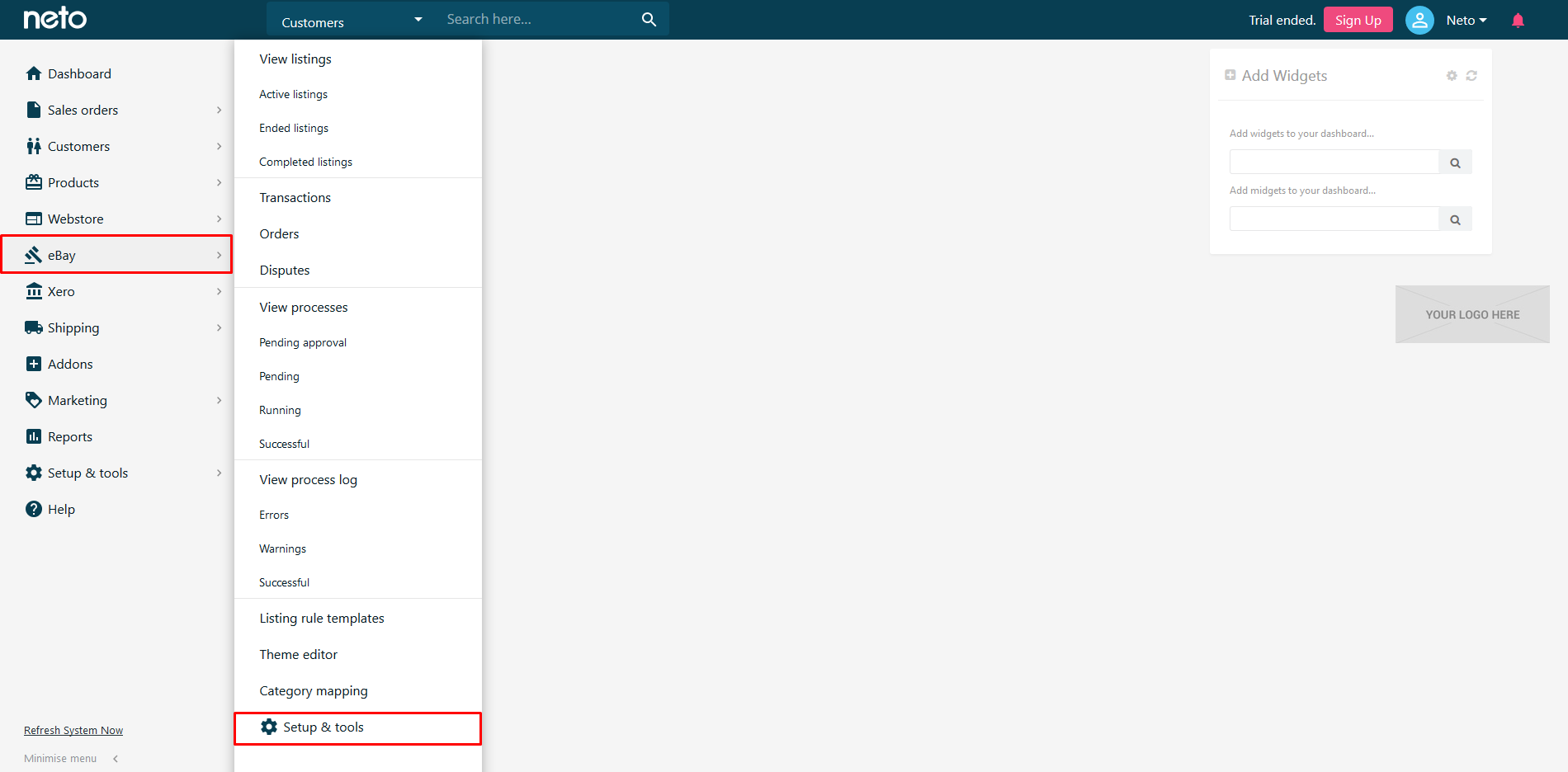1568x772 pixels.
Task: Open Listing rule templates
Action: click(322, 619)
